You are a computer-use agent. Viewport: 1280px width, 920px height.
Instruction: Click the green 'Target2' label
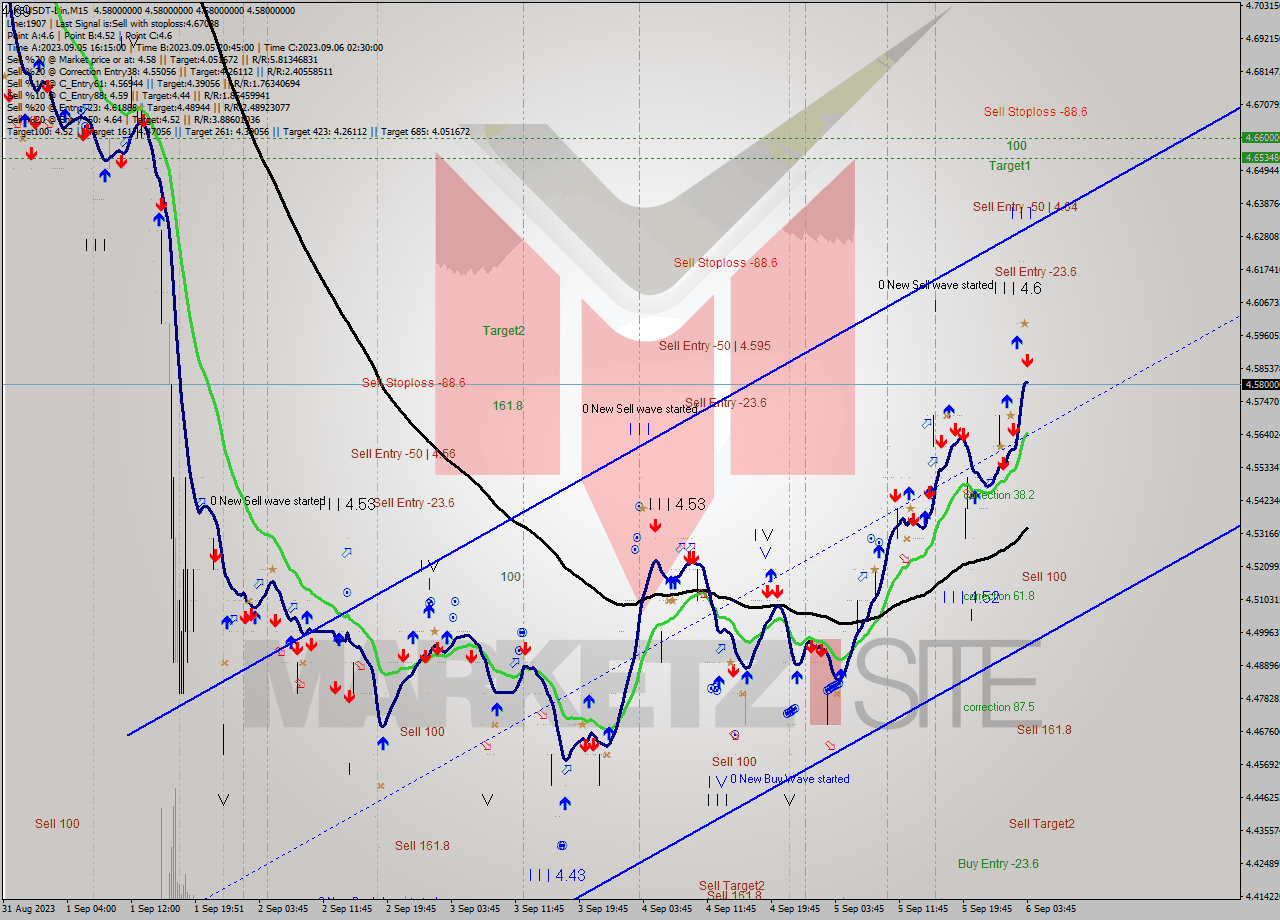tap(503, 331)
